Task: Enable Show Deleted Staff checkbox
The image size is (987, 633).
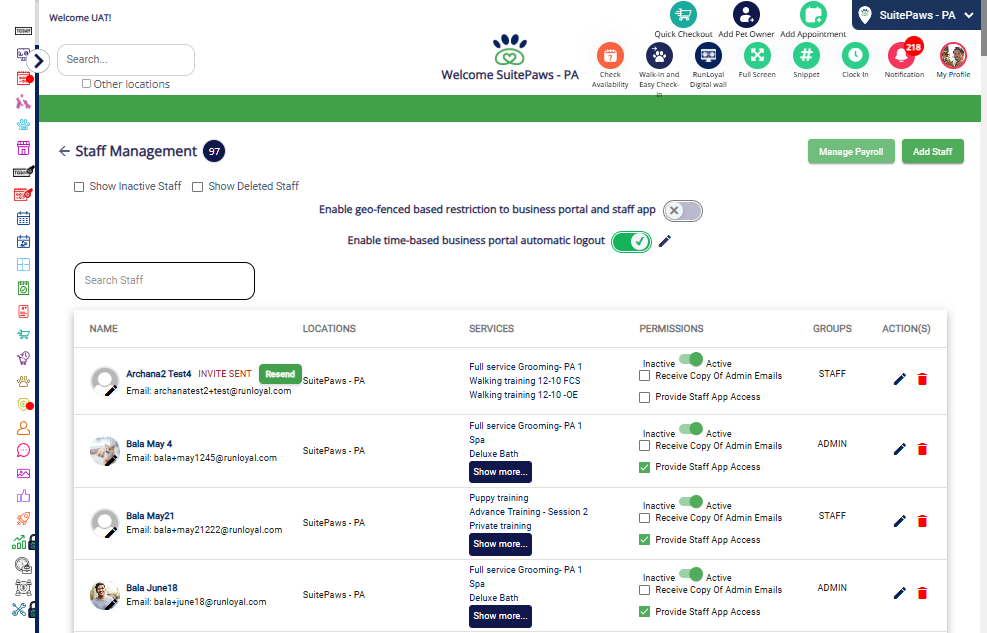Action: click(x=197, y=187)
